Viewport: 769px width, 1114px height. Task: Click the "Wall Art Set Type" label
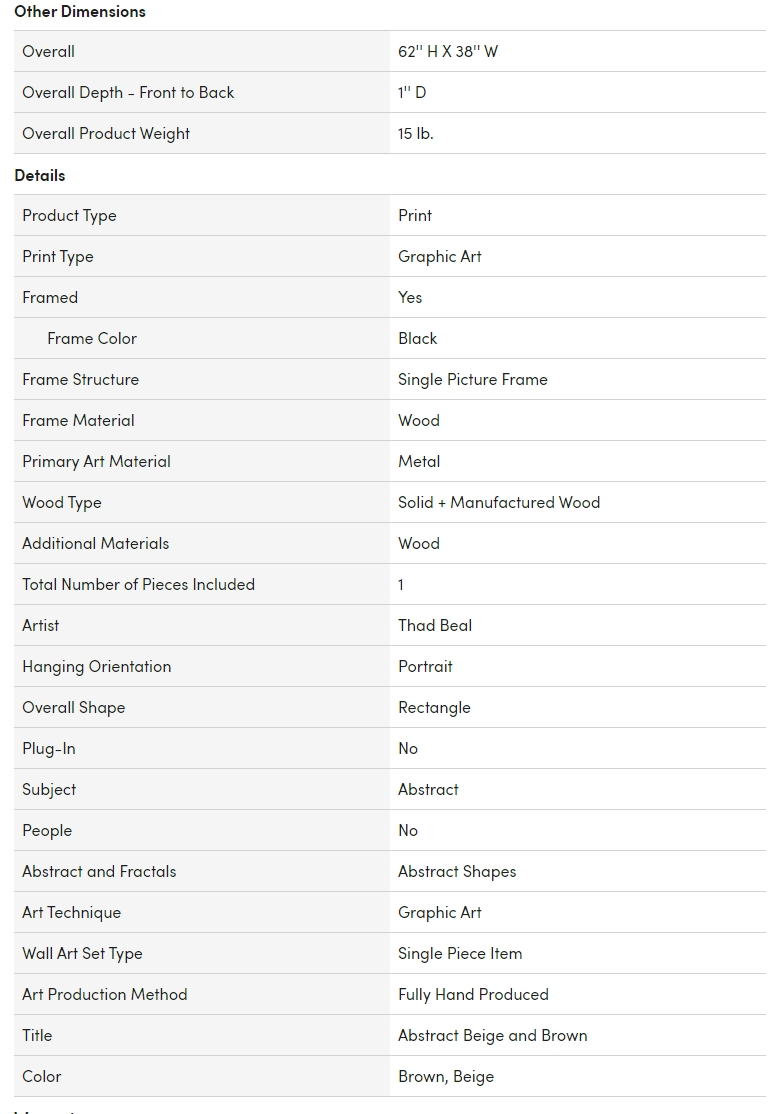pos(82,954)
